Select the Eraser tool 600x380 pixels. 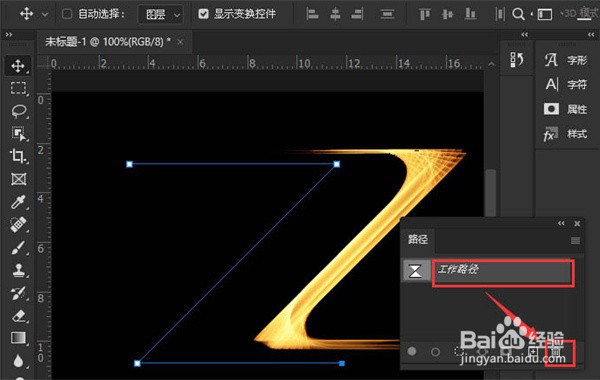tap(18, 316)
